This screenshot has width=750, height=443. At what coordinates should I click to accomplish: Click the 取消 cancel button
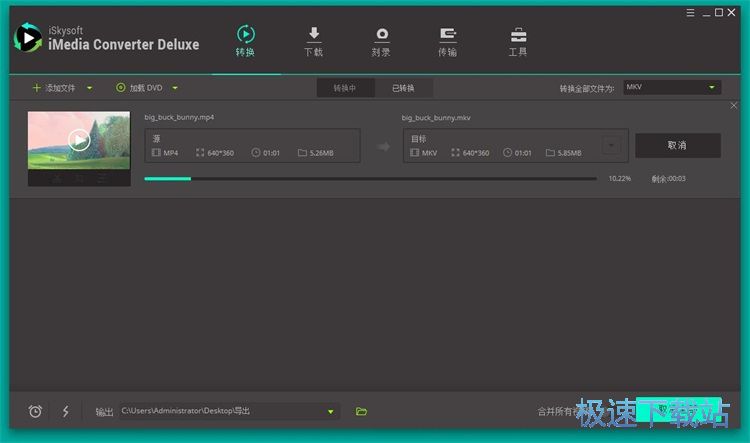point(678,145)
